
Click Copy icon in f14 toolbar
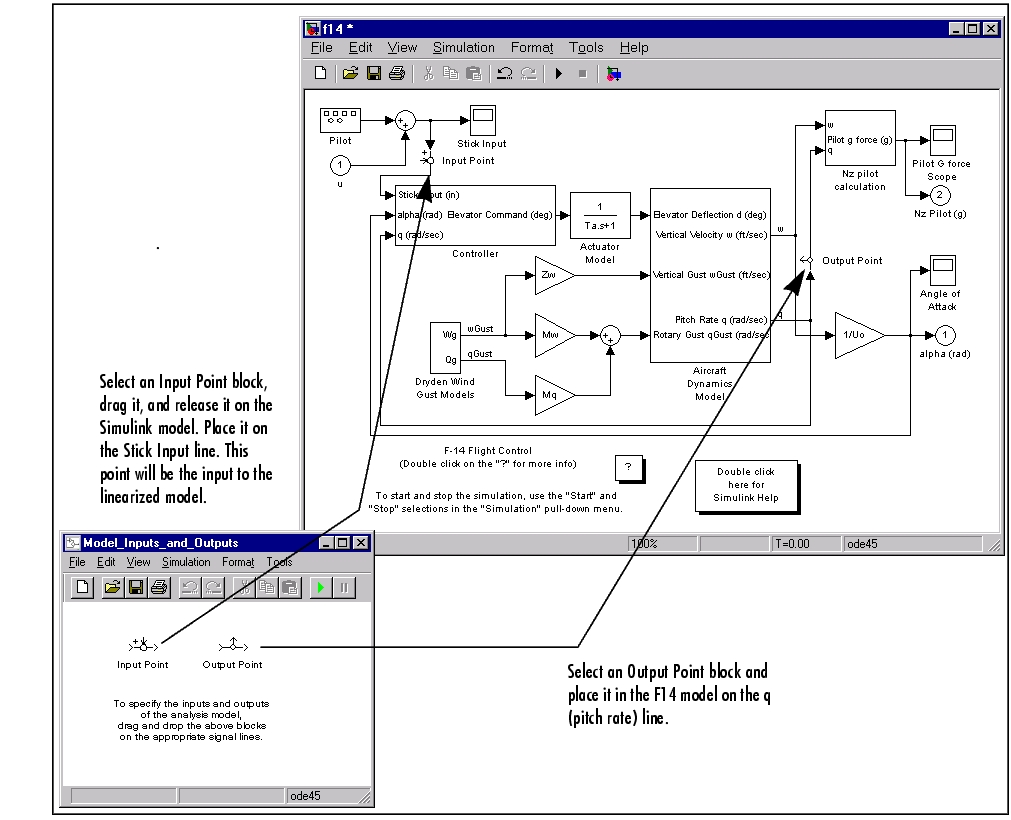451,73
